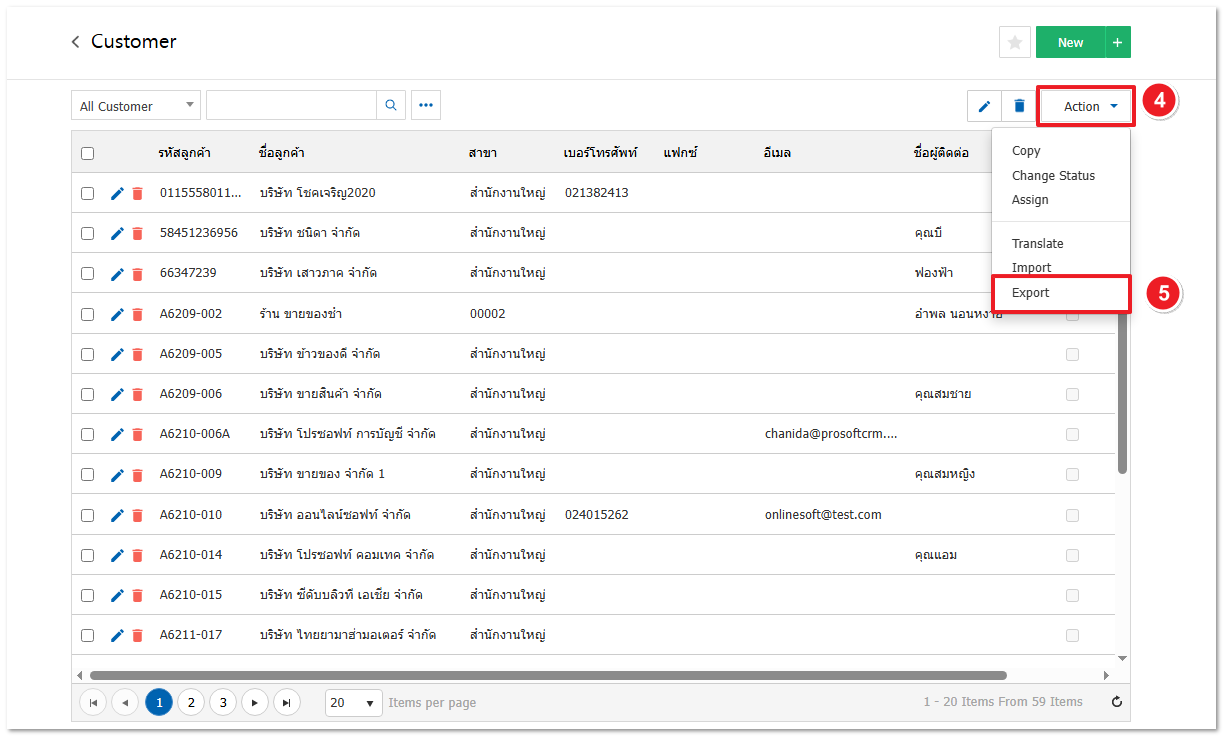The image size is (1223, 736).
Task: Check the row checkbox for A6210-010
Action: click(88, 515)
